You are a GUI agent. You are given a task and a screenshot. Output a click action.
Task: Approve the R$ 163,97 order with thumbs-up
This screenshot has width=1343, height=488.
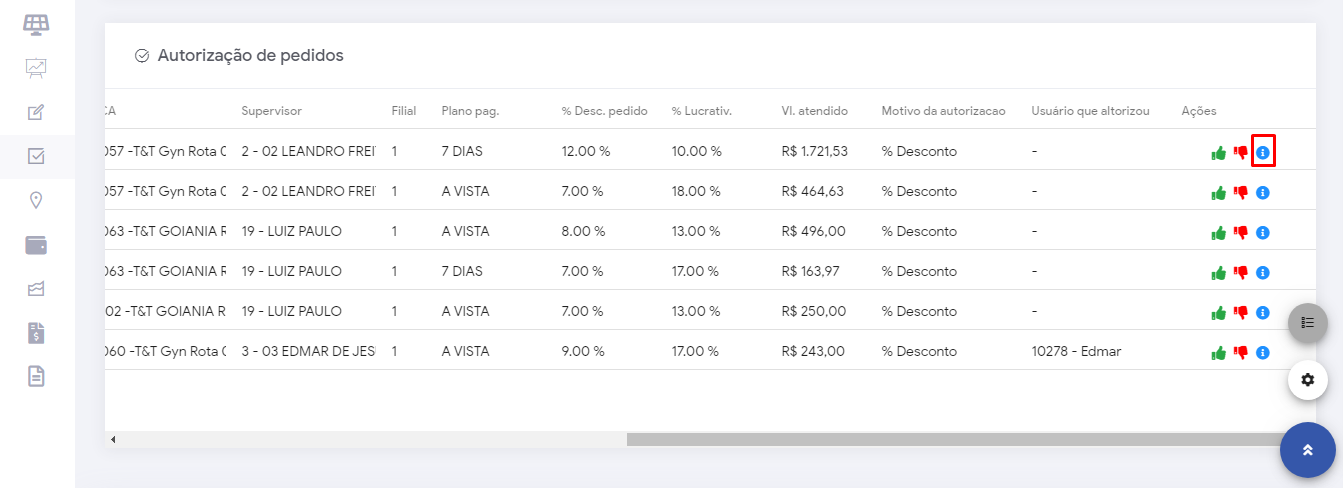pos(1218,273)
